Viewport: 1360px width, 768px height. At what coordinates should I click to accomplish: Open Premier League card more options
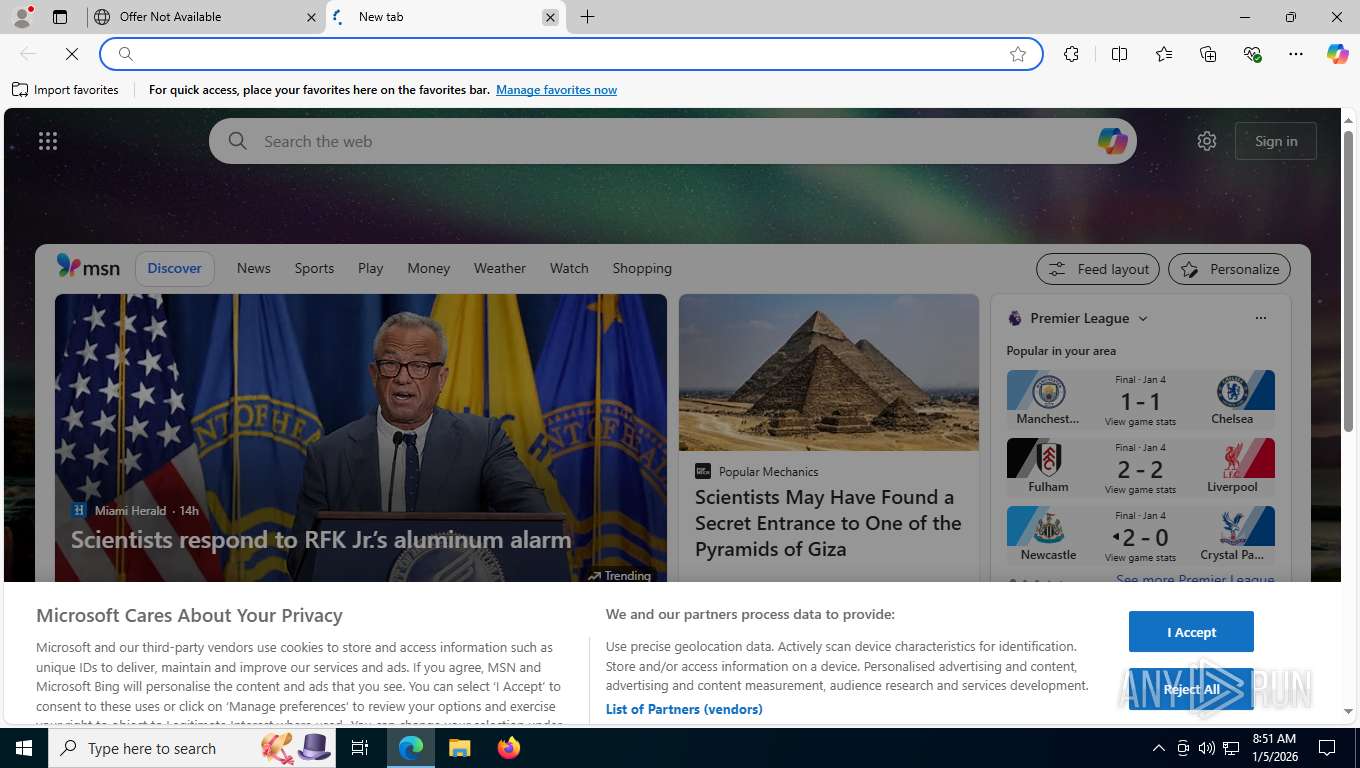[1260, 318]
